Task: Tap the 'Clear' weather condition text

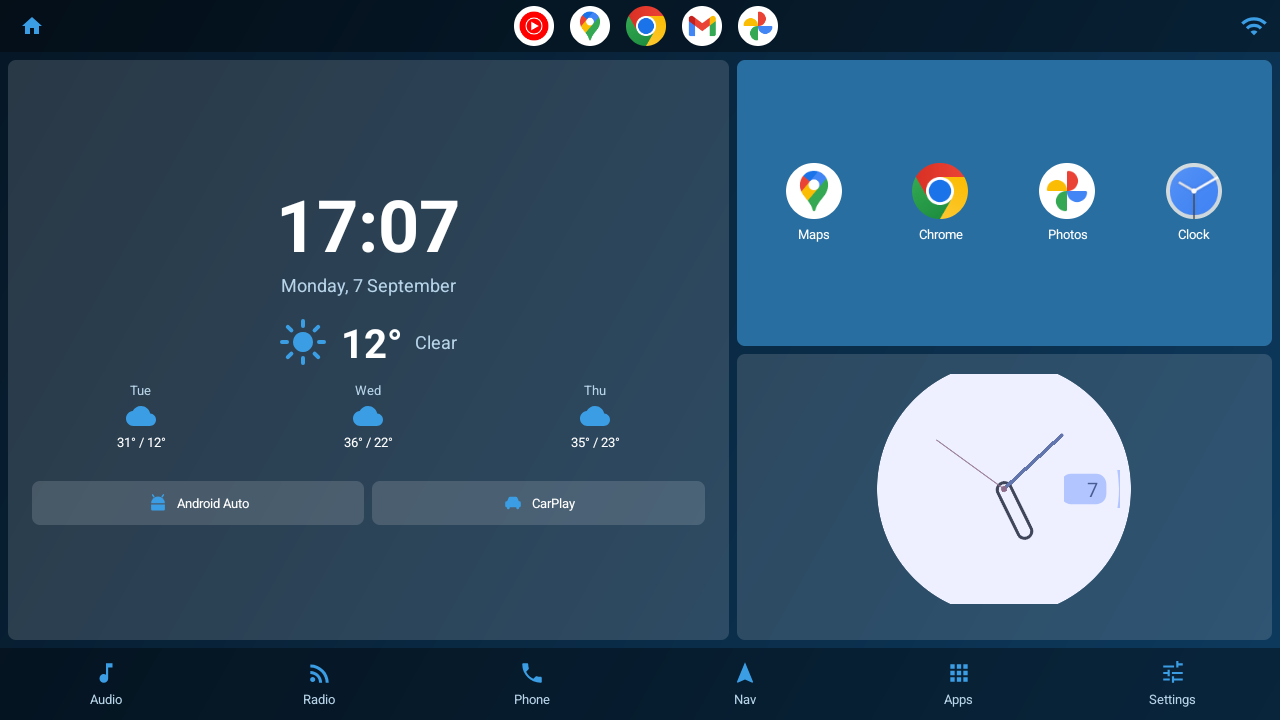Action: 436,343
